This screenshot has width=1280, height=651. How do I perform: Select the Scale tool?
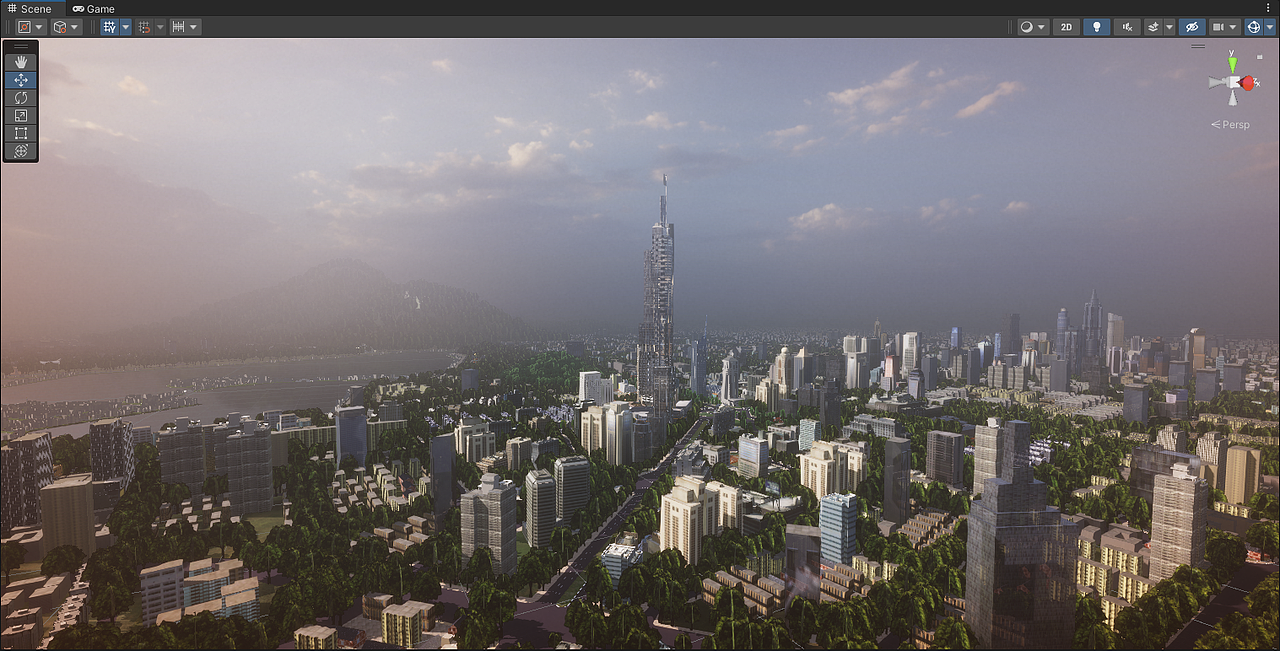[20, 115]
